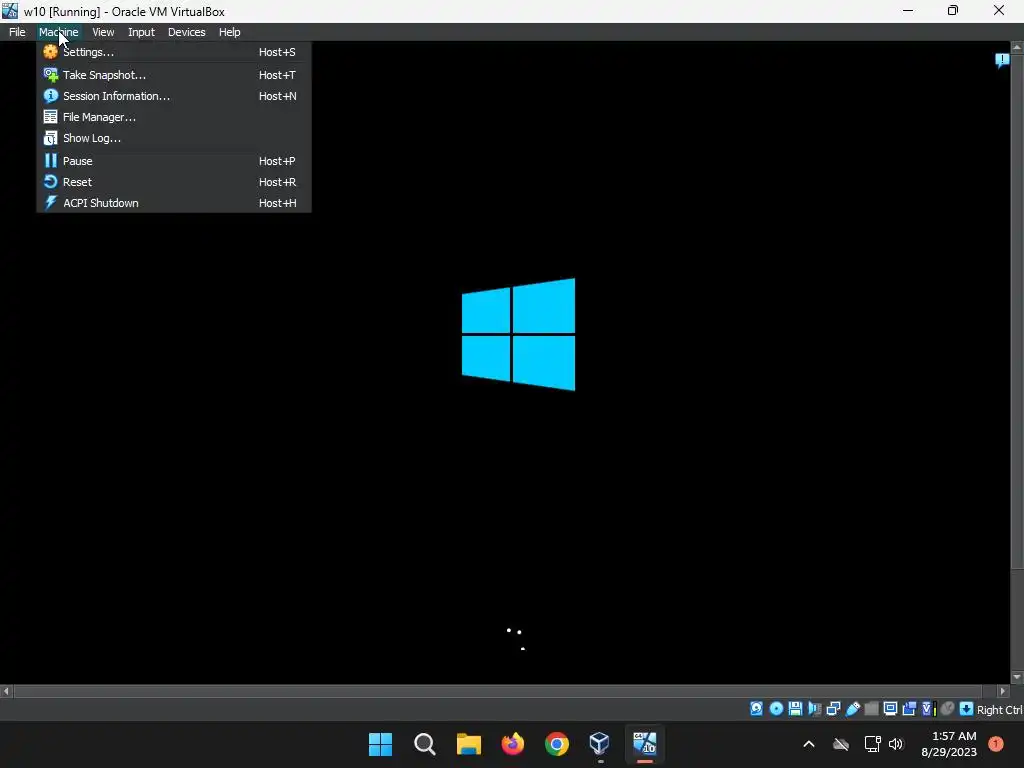Click the volume speaker tray icon
This screenshot has height=768, width=1024.
(896, 744)
